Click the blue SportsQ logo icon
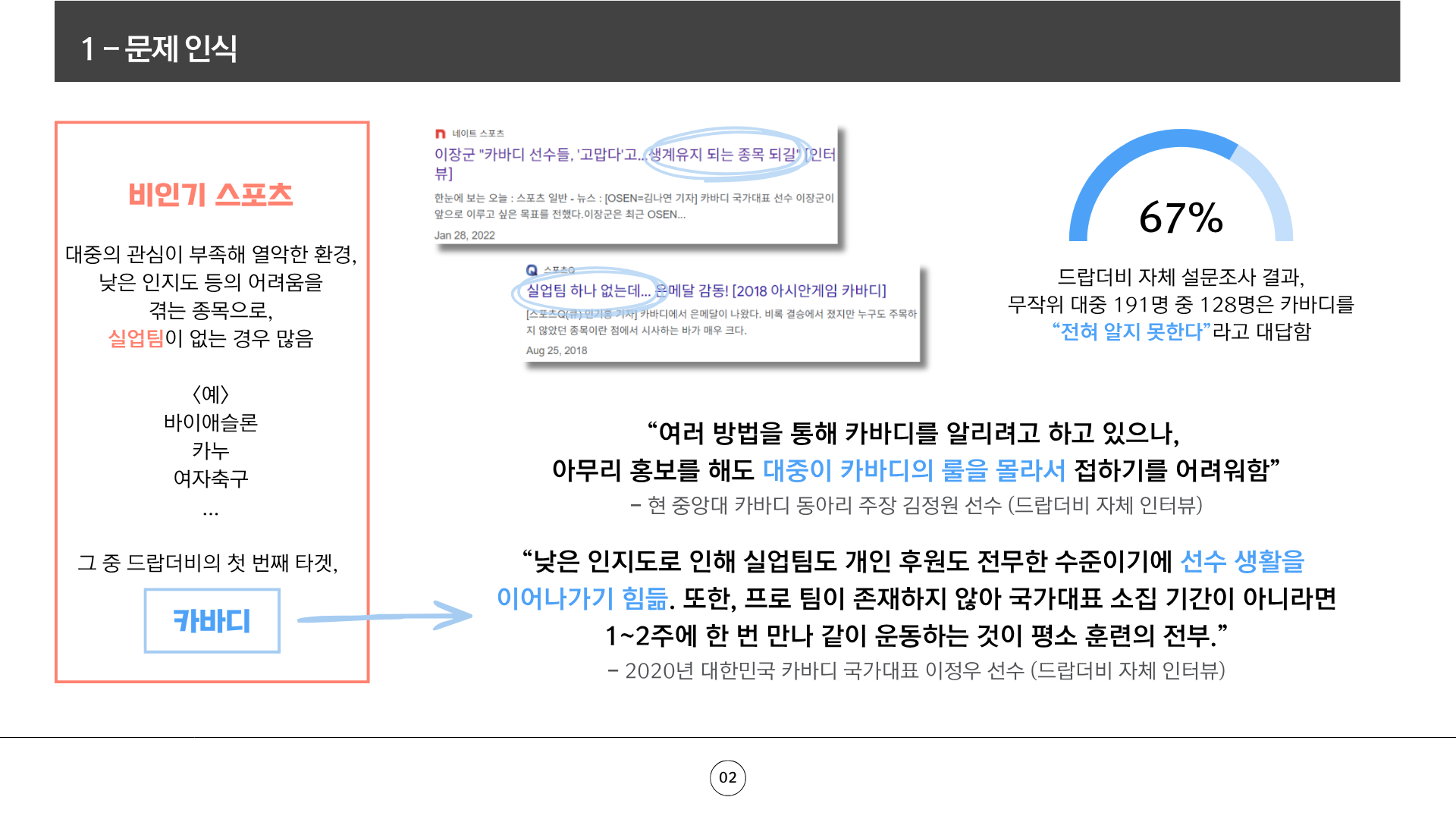 532,270
